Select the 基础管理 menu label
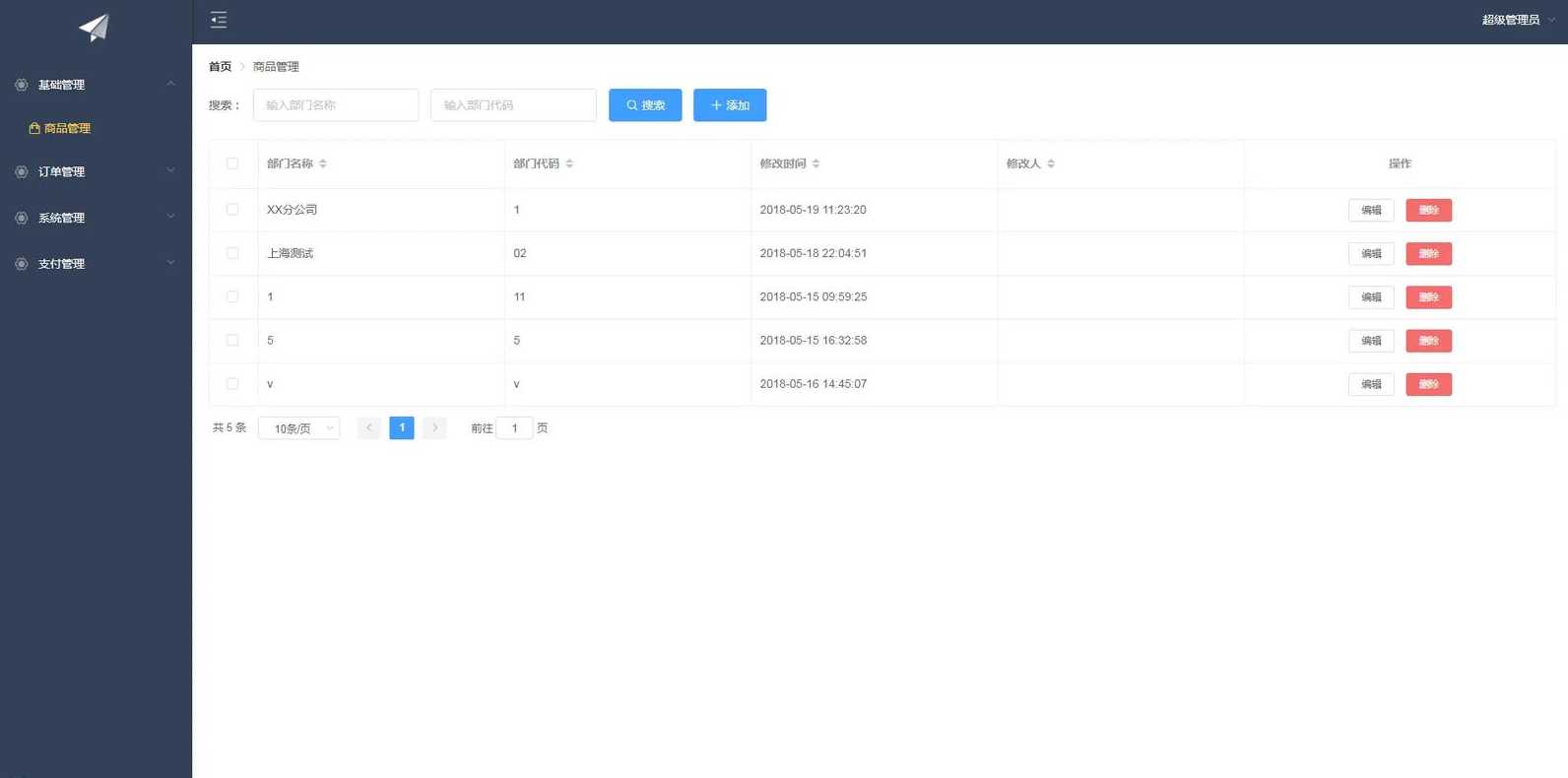 pyautogui.click(x=61, y=85)
